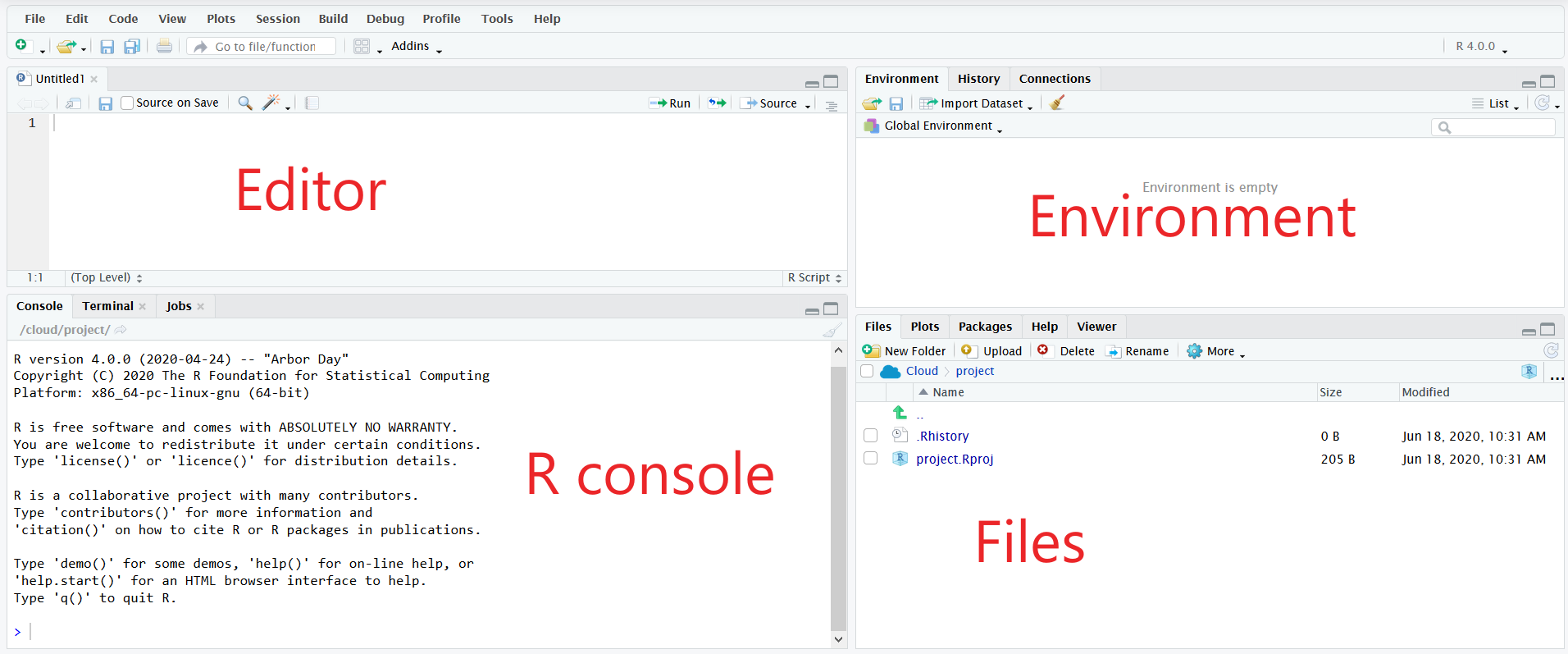This screenshot has width=1568, height=654.
Task: Click the magic wand code tools icon
Action: tap(271, 103)
